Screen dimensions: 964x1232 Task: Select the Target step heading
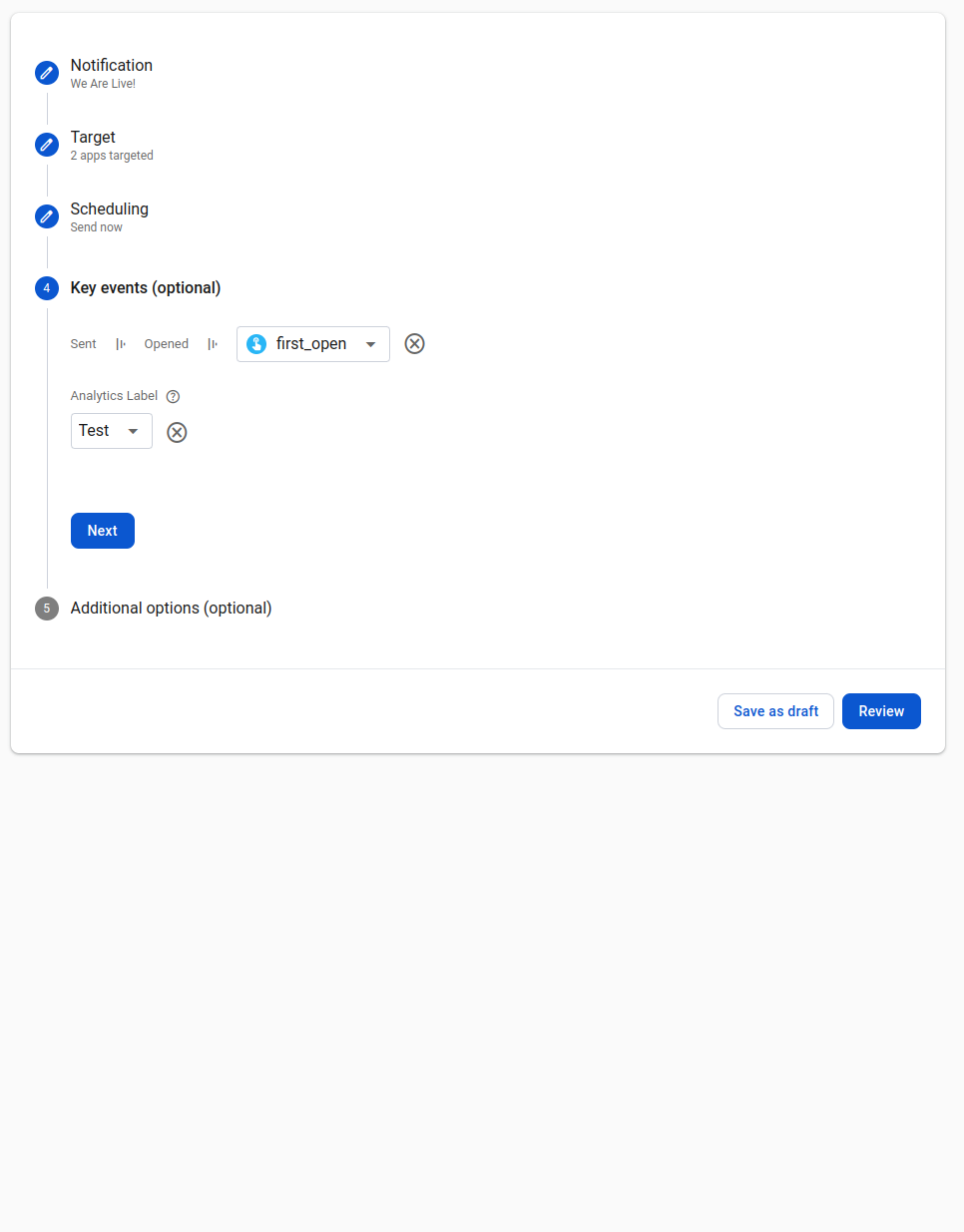click(93, 138)
